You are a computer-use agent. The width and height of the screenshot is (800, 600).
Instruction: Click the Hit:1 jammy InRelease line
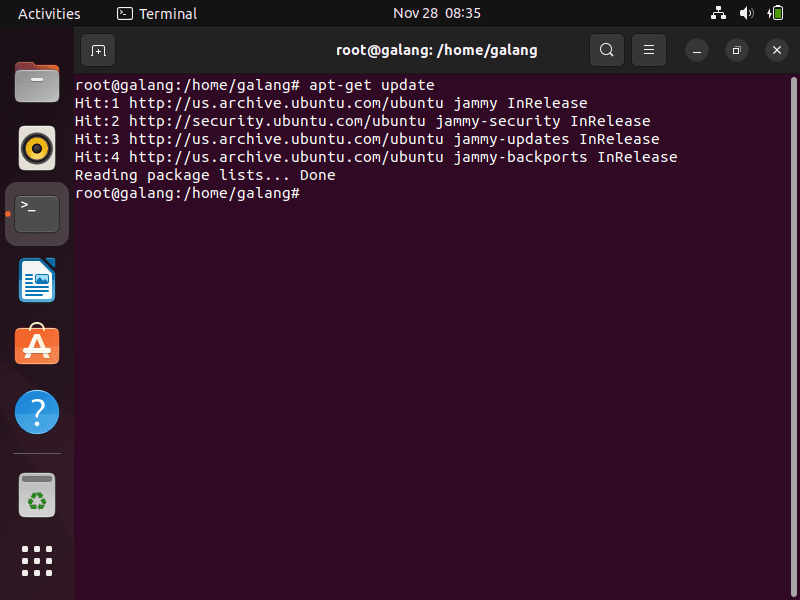pos(331,103)
